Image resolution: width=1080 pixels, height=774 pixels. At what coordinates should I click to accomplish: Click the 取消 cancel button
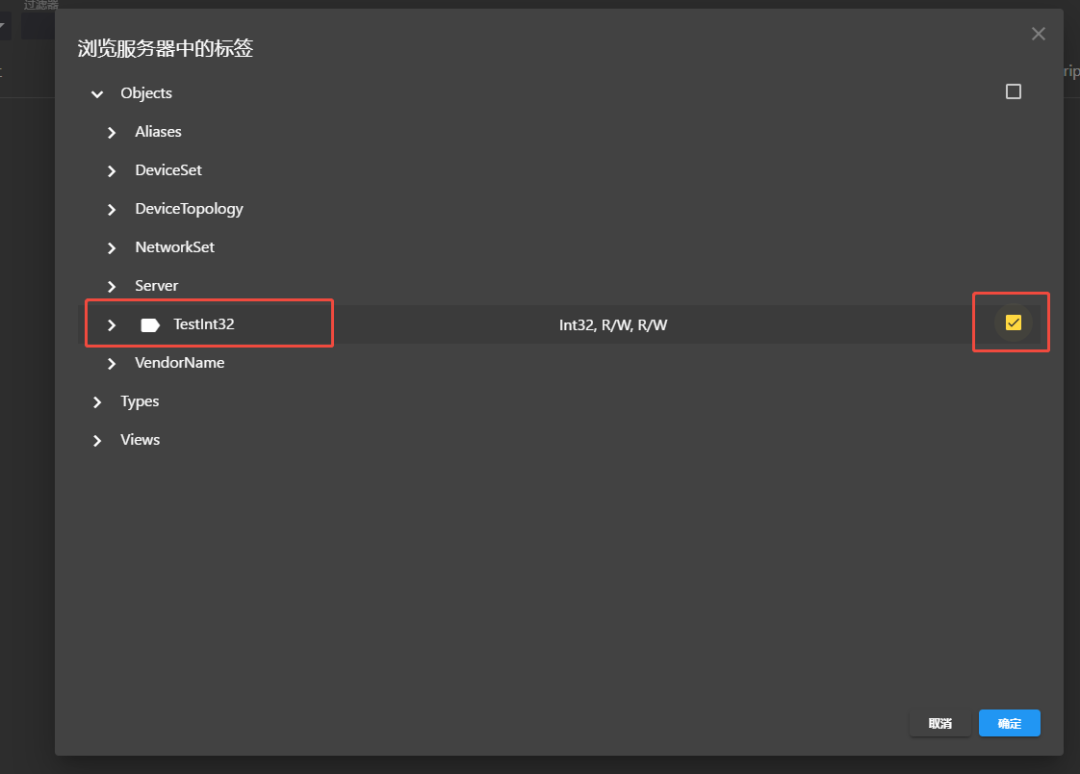point(940,723)
